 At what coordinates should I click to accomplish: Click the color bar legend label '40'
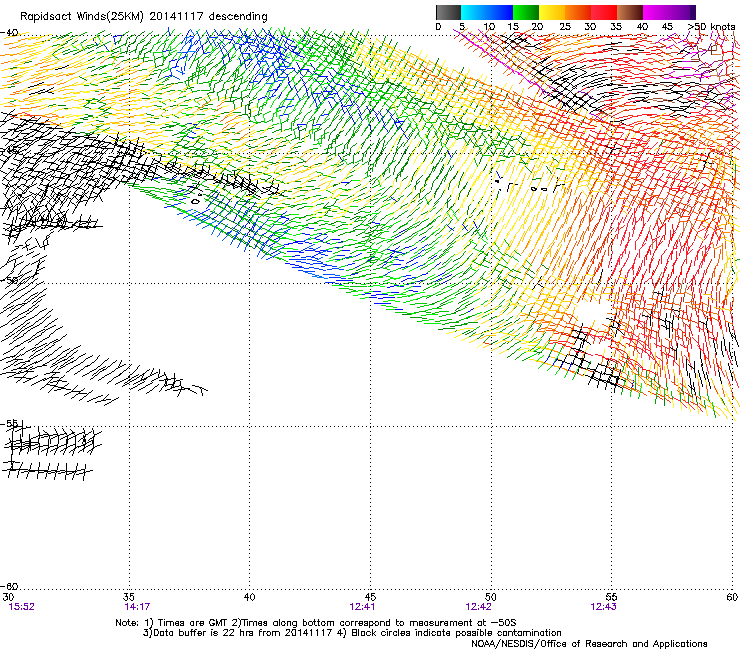pyautogui.click(x=642, y=27)
